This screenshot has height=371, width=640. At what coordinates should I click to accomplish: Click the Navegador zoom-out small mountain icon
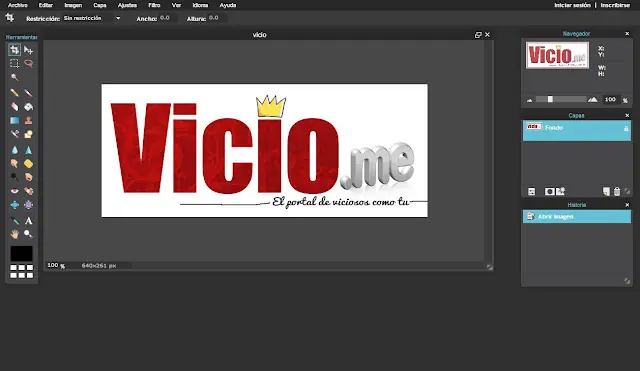coord(529,100)
